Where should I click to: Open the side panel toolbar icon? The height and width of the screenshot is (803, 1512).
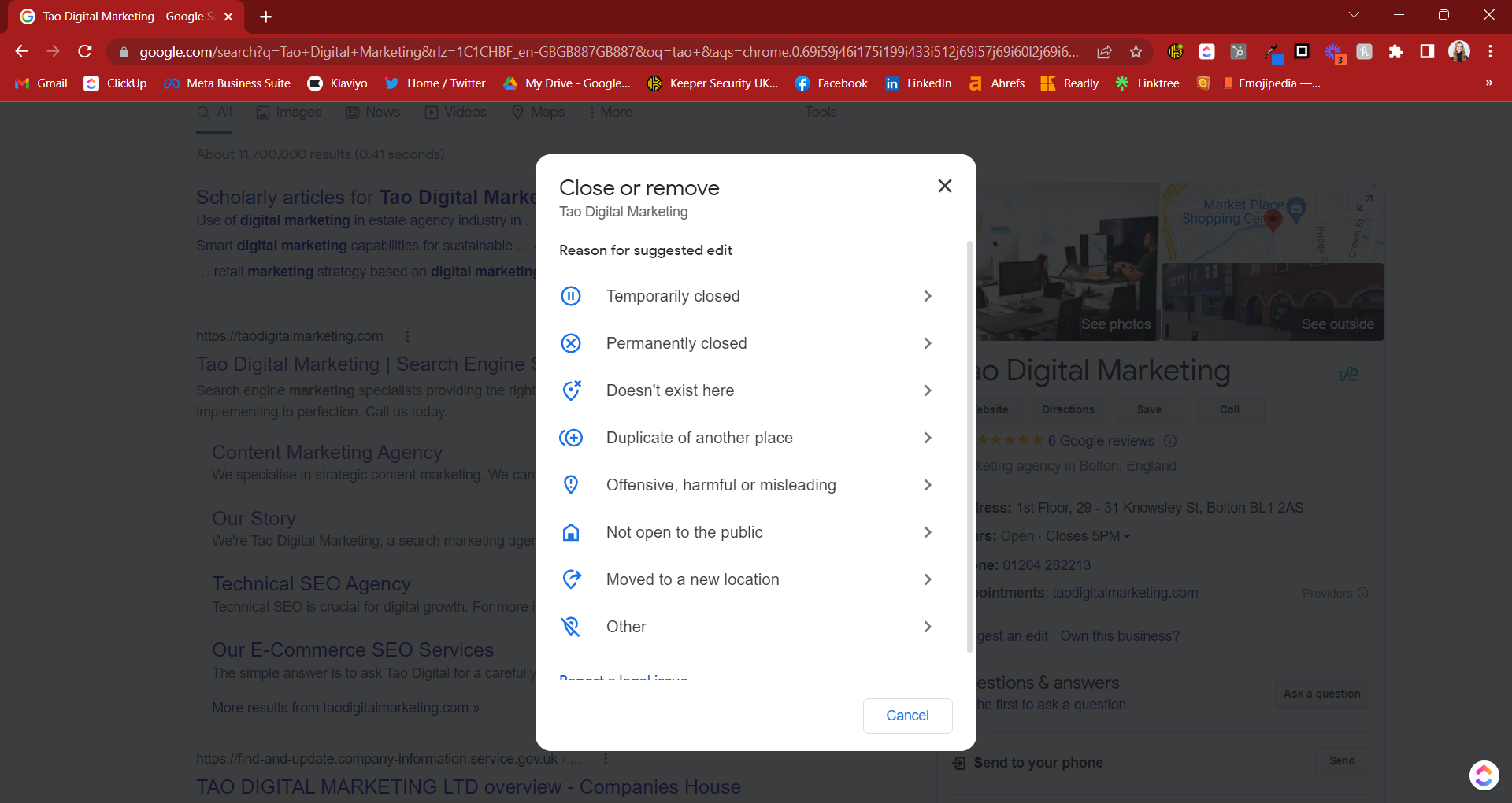coord(1427,52)
